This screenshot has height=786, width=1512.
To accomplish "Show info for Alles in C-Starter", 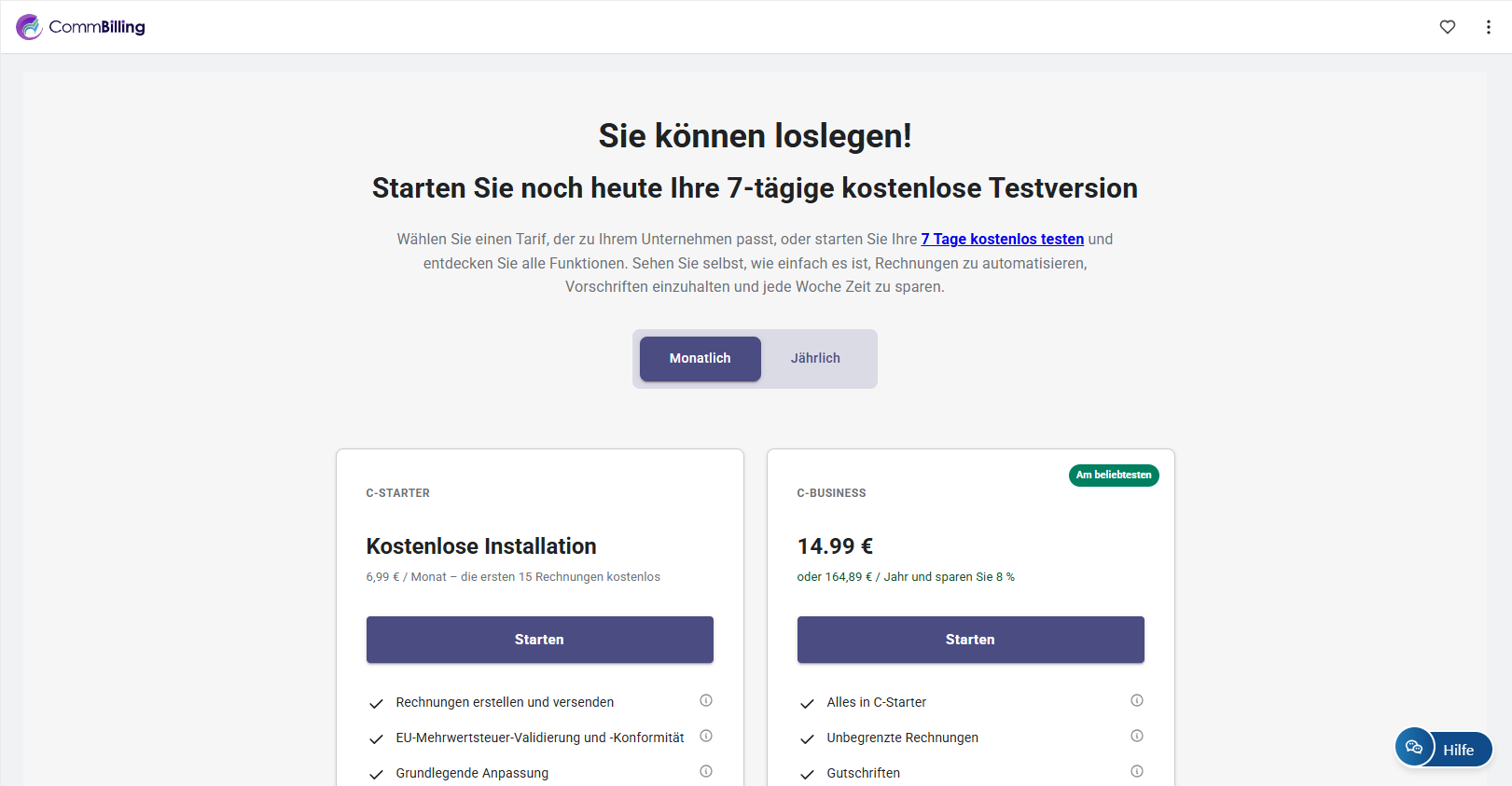I will (1136, 700).
